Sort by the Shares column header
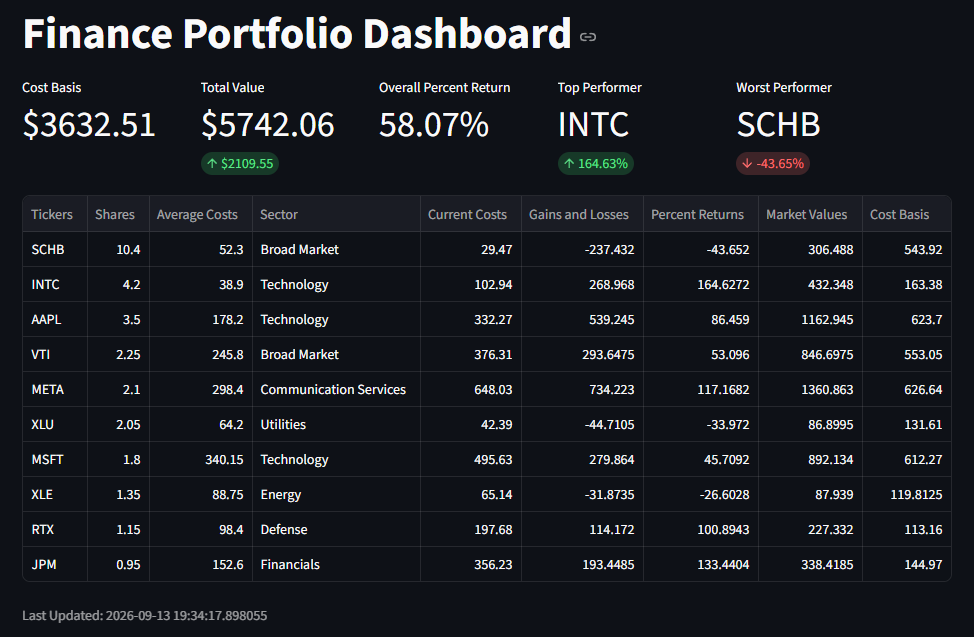 point(118,214)
